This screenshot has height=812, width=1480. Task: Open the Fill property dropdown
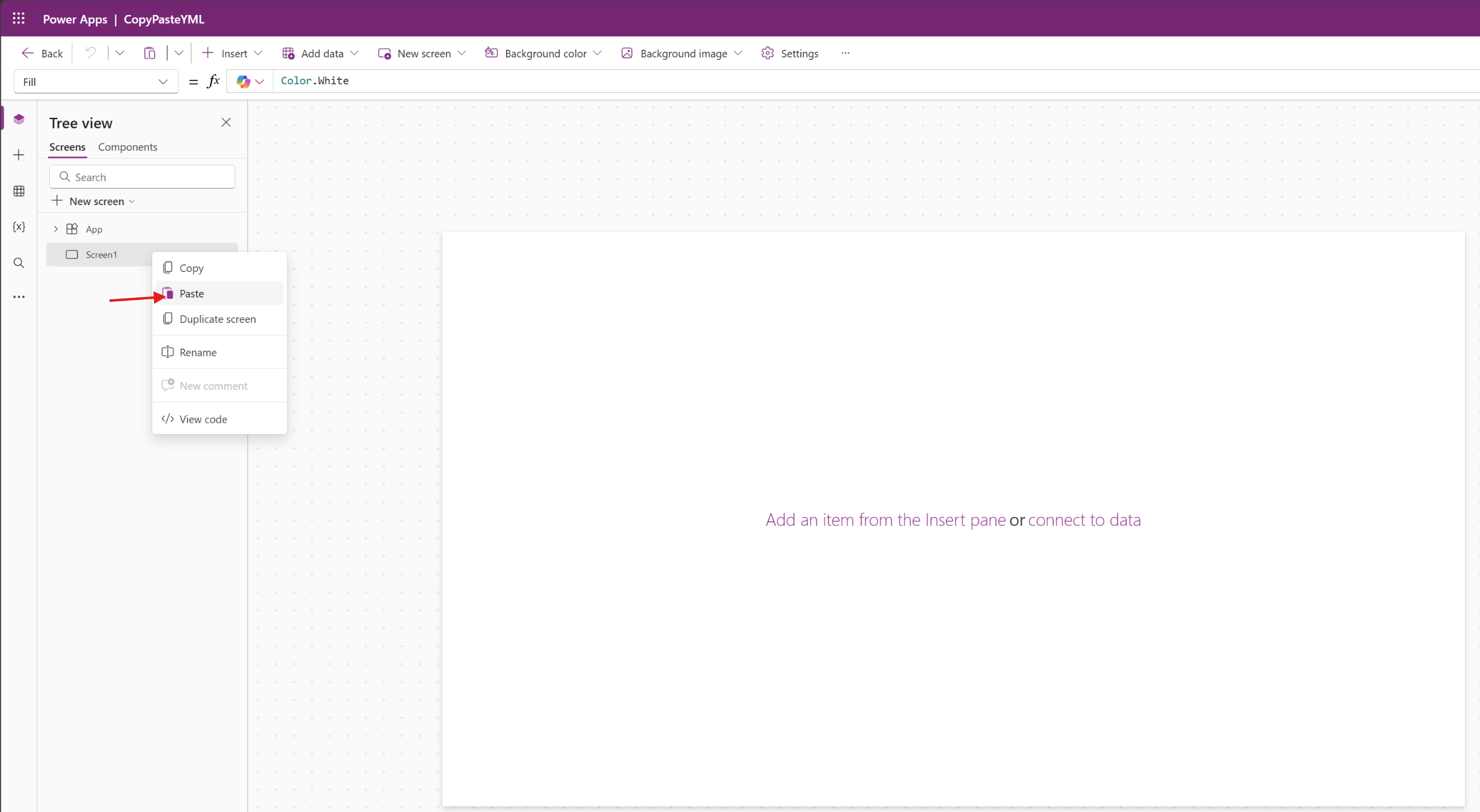(95, 82)
